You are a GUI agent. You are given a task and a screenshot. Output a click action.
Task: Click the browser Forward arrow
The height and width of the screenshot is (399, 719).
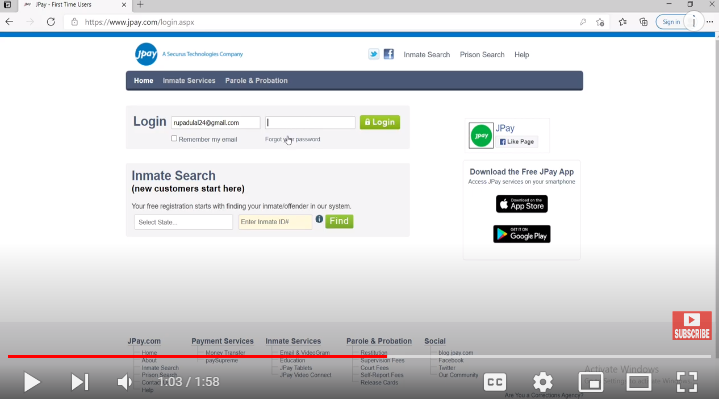[30, 22]
